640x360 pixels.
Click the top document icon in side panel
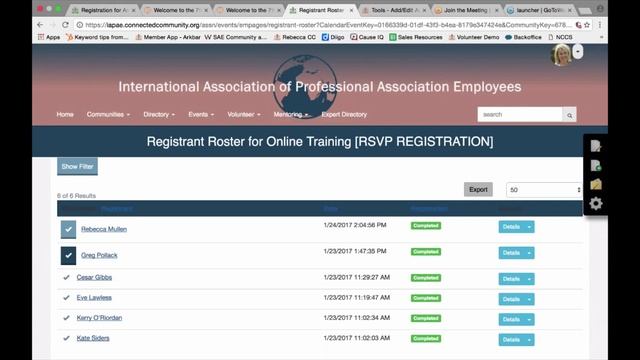596,146
